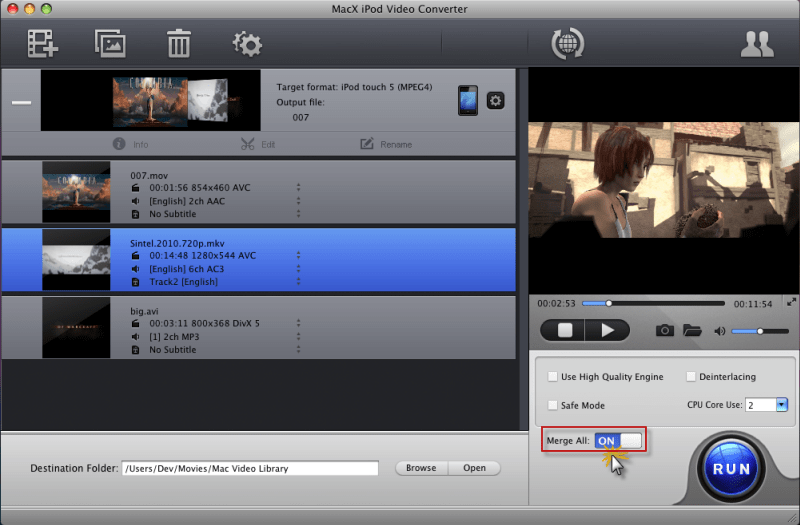Click the output file name 007

[301, 117]
